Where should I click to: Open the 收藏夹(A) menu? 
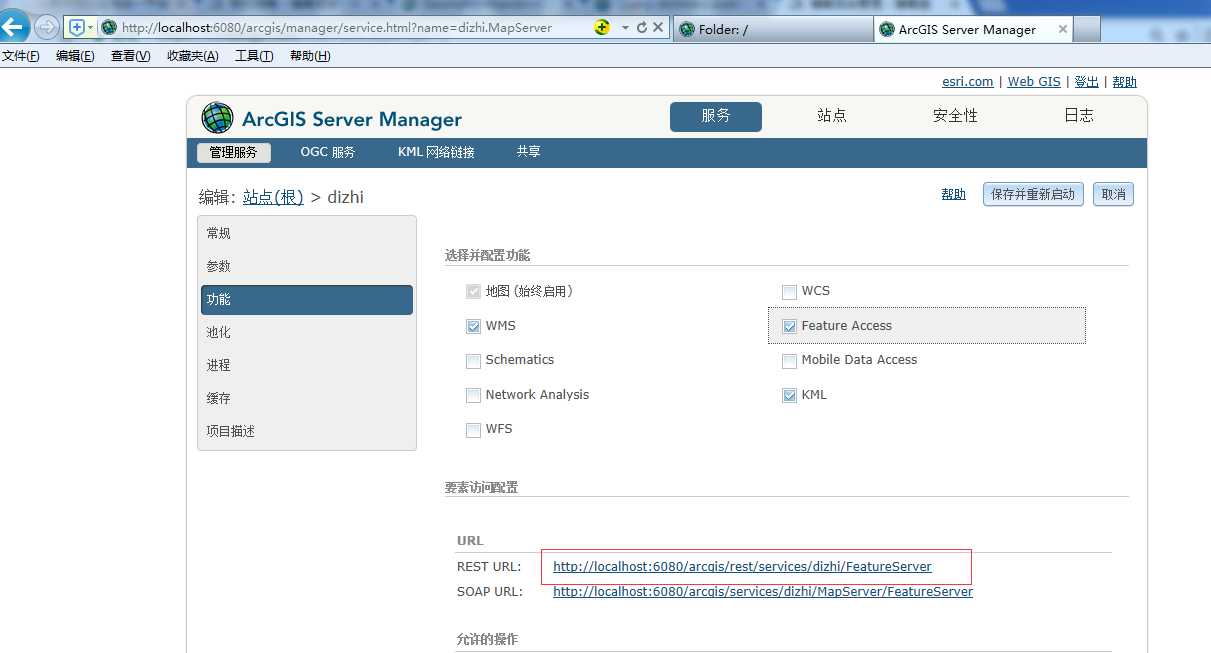coord(193,56)
